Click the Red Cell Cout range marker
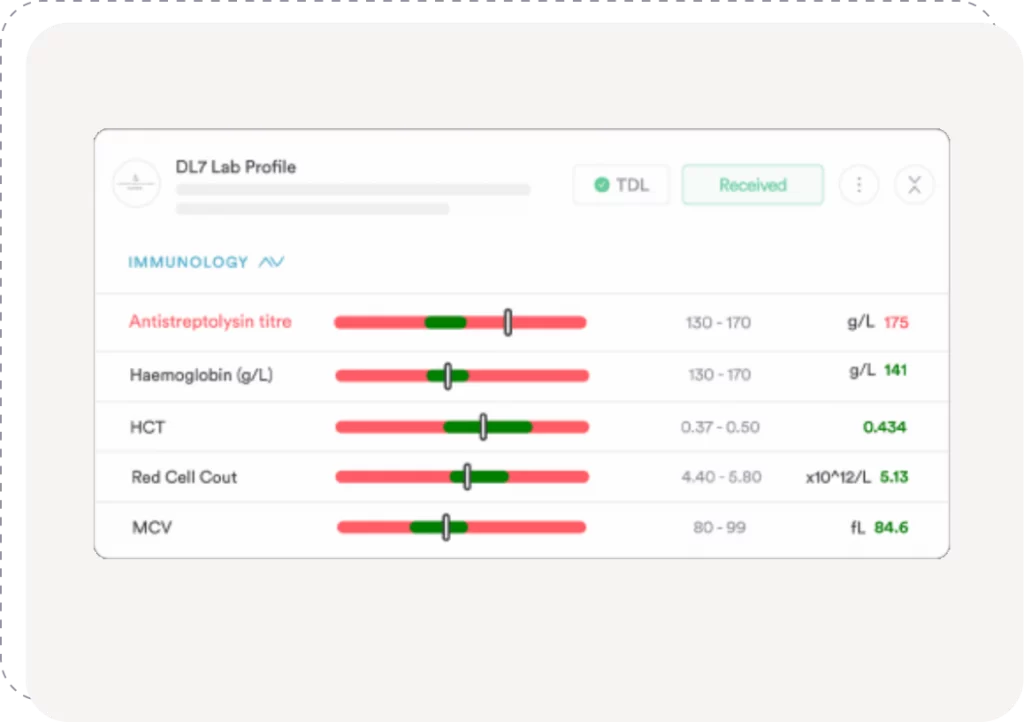This screenshot has width=1024, height=722. [467, 477]
